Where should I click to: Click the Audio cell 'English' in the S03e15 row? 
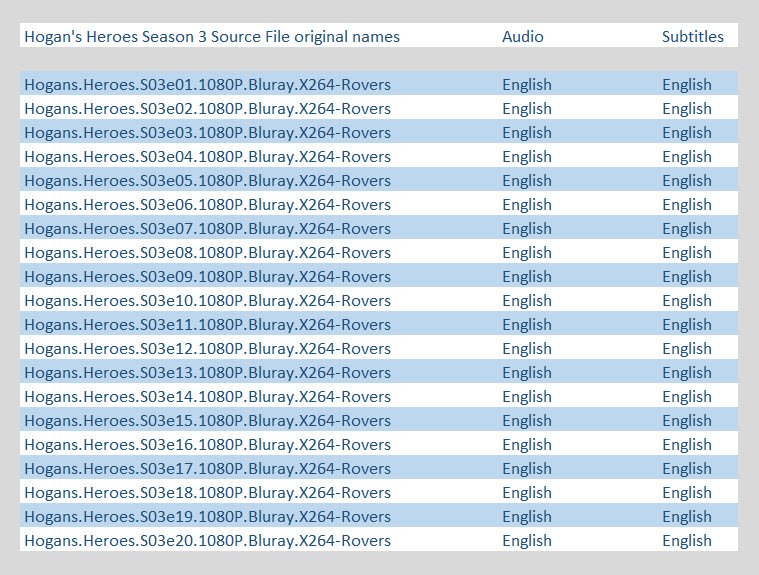[x=527, y=421]
